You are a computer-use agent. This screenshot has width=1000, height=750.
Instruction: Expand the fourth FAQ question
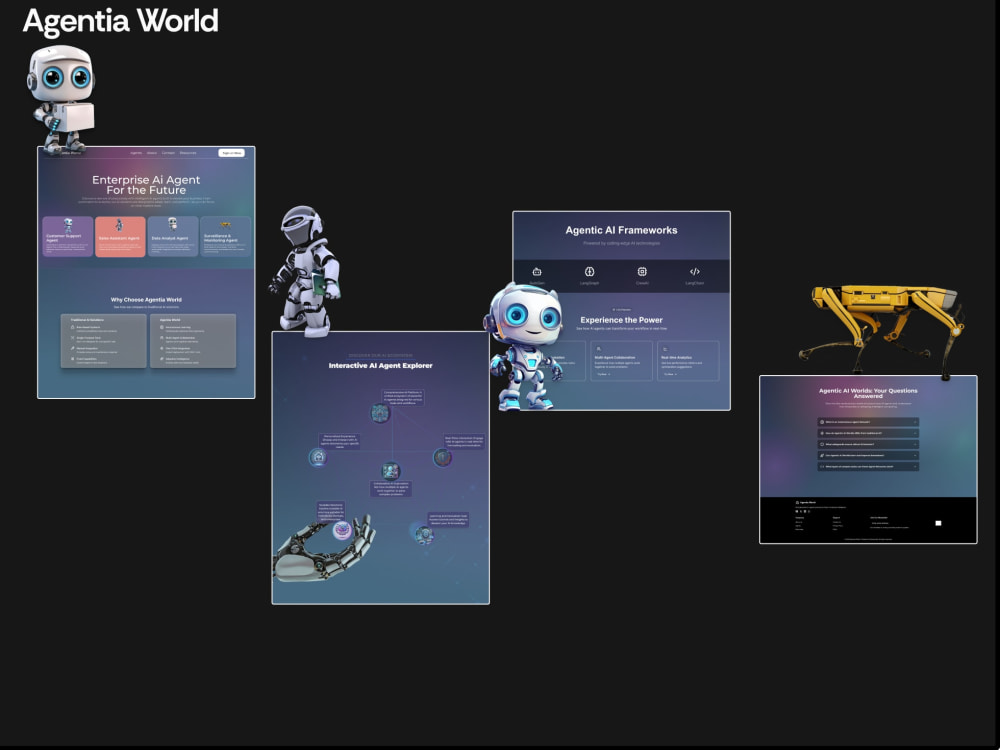pos(868,455)
